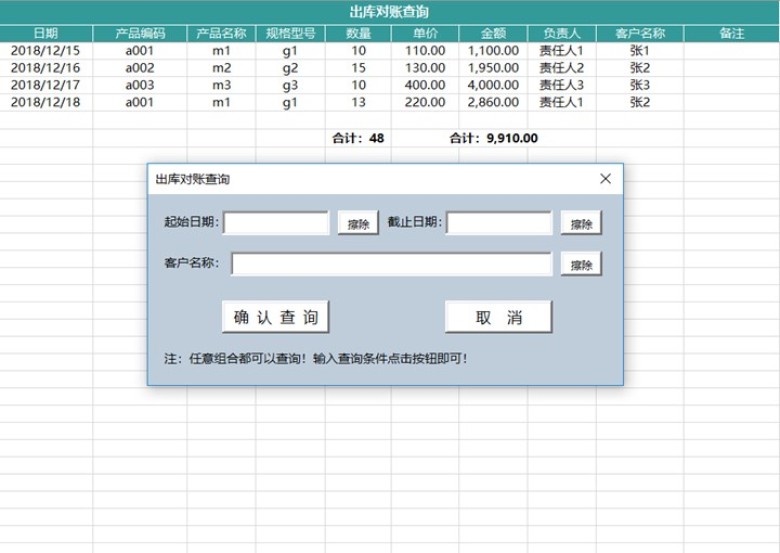
Task: Click the 起始日期 input field
Action: [x=276, y=223]
